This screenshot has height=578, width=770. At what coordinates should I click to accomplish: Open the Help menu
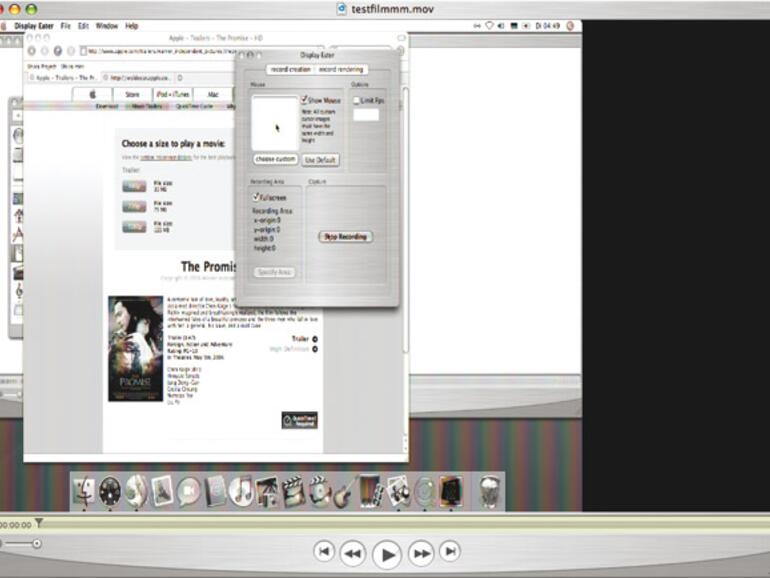pos(132,26)
